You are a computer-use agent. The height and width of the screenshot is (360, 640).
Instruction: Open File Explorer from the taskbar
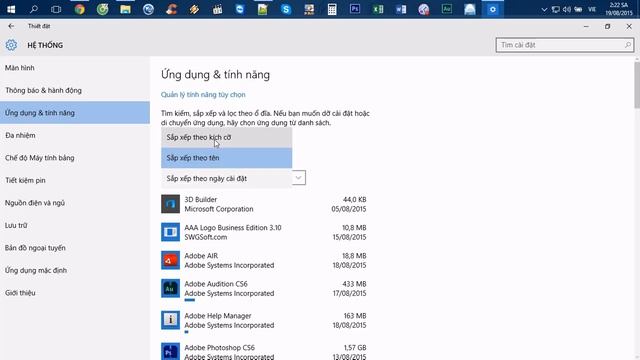click(125, 9)
